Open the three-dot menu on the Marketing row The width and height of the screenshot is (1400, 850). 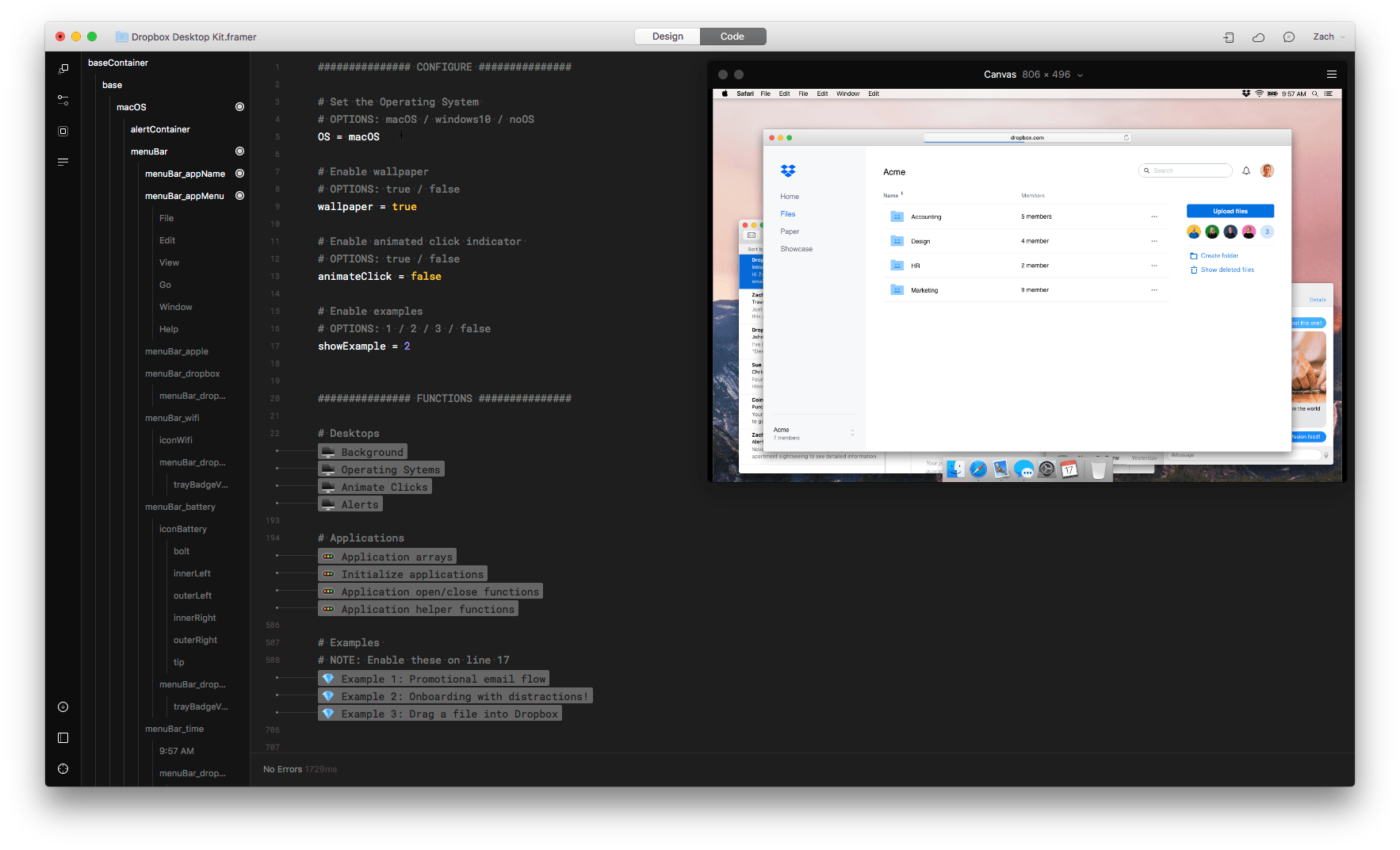point(1154,290)
